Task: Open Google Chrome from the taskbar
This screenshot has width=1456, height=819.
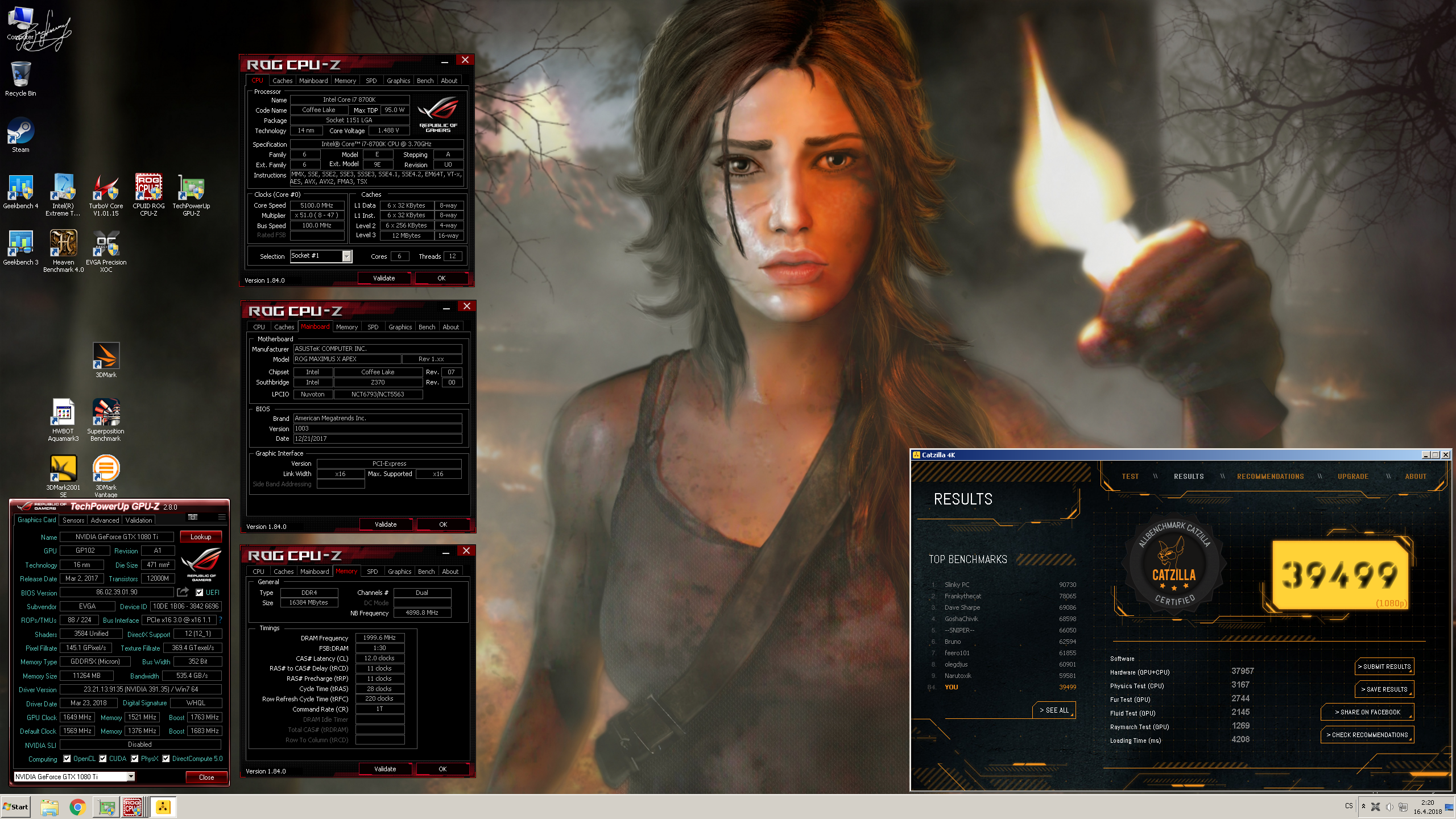Action: coord(77,807)
